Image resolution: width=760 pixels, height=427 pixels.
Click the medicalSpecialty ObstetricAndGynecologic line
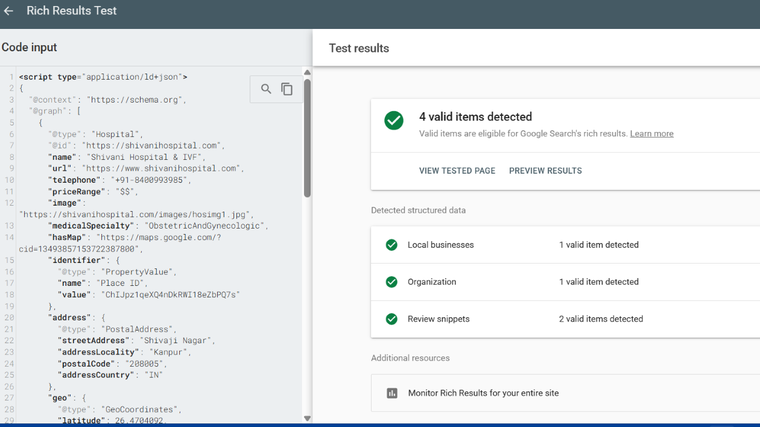(158, 226)
